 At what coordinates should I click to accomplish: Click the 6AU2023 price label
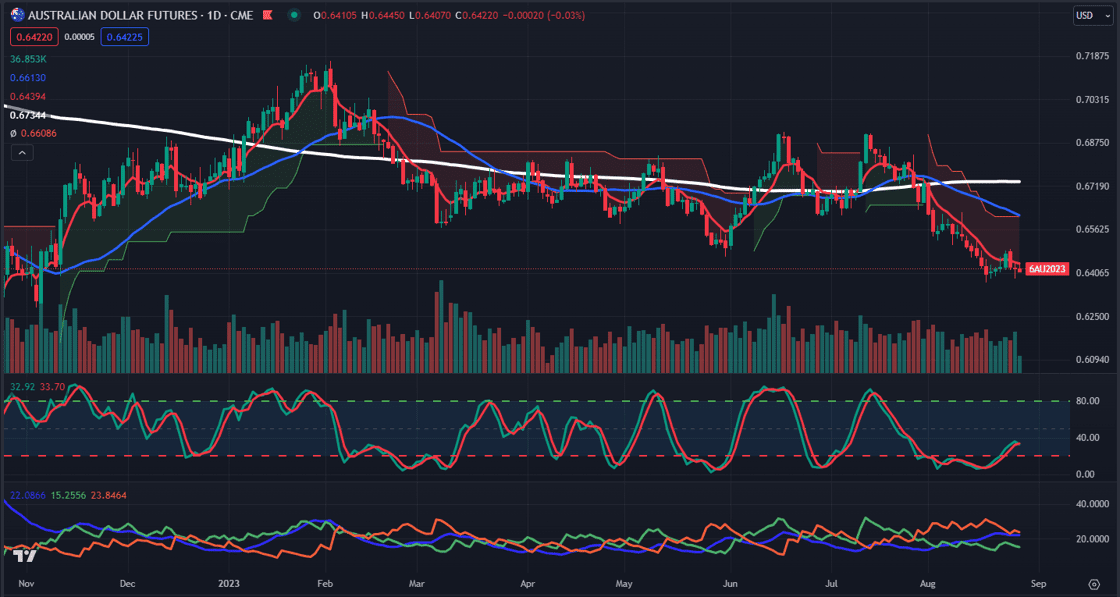click(1047, 269)
